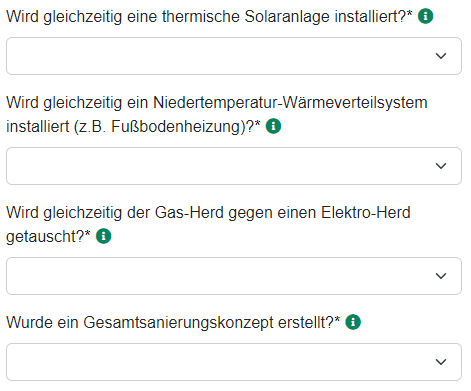Viewport: 471px width, 391px height.
Task: Click label 'Wird gleichzeitig der Gas-Herd gegen einen Elektro-Herd'
Action: click(x=208, y=212)
